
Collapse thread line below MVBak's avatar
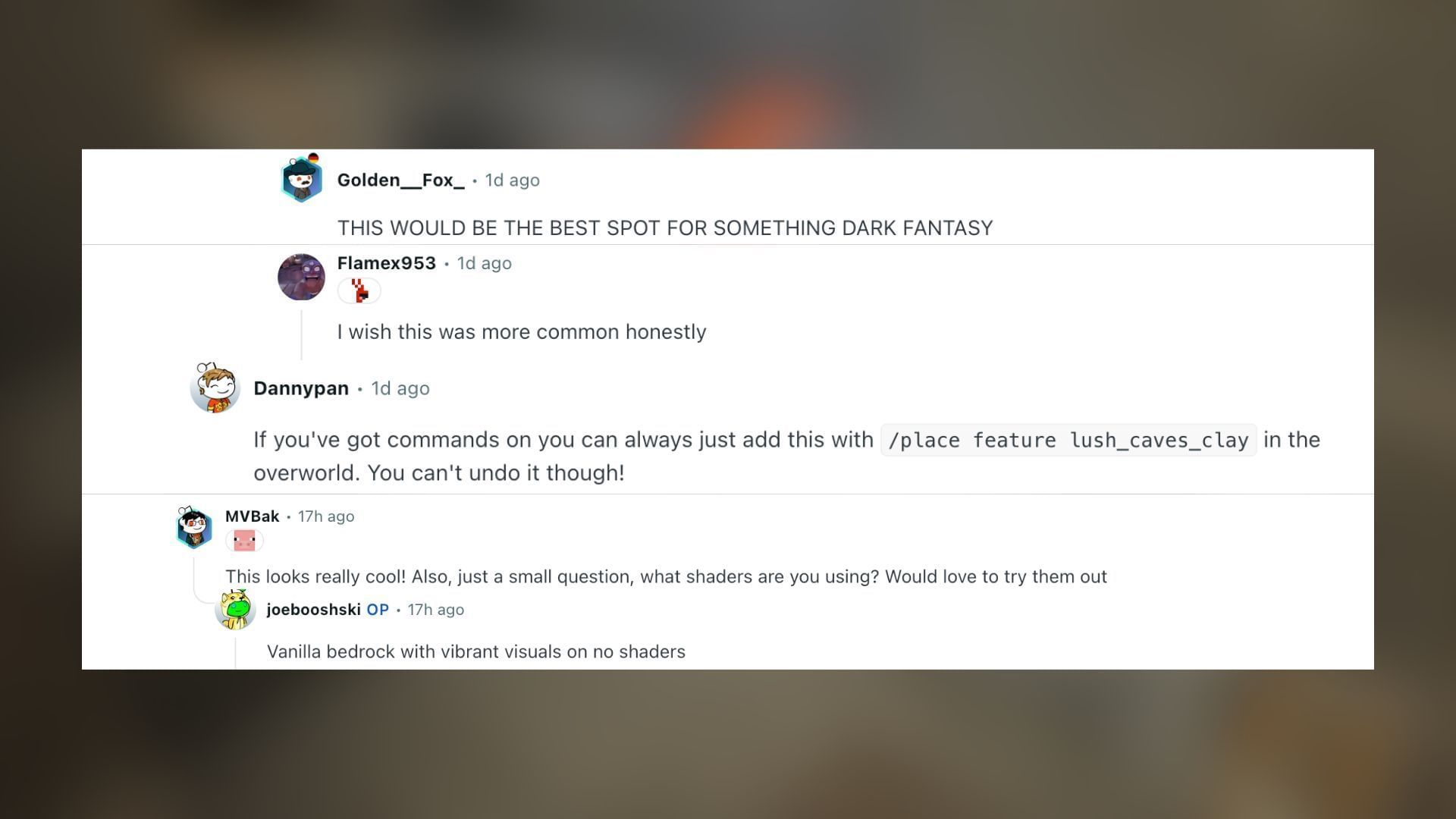tap(194, 576)
